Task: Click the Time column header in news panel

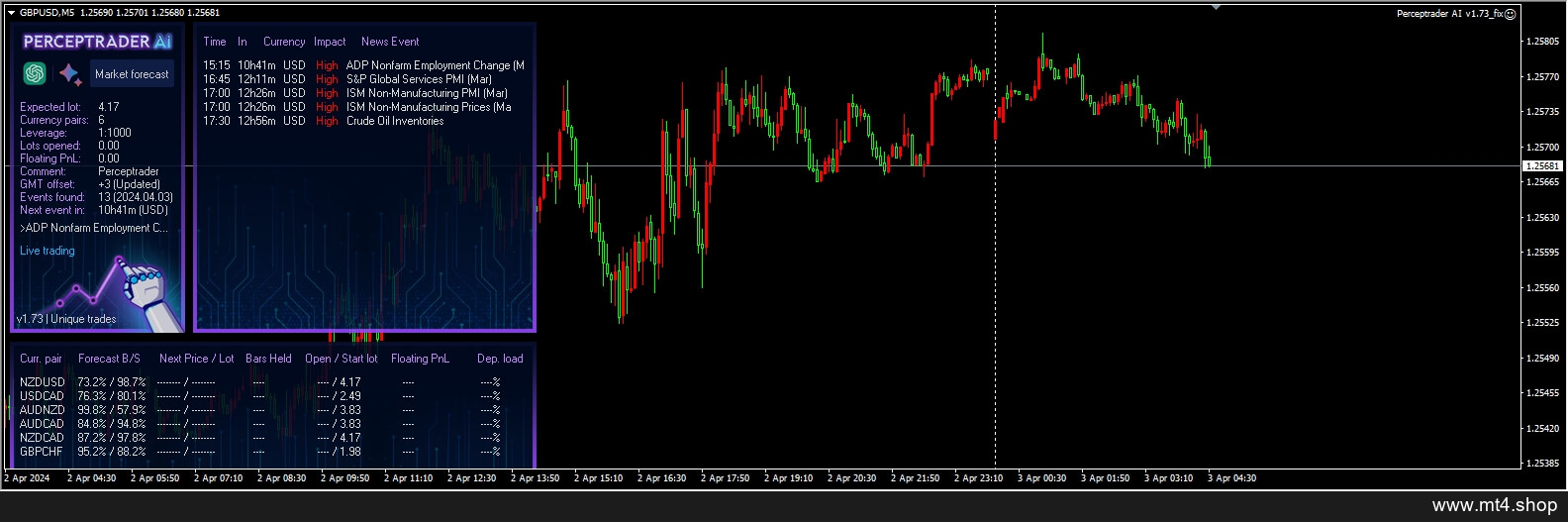Action: (215, 42)
